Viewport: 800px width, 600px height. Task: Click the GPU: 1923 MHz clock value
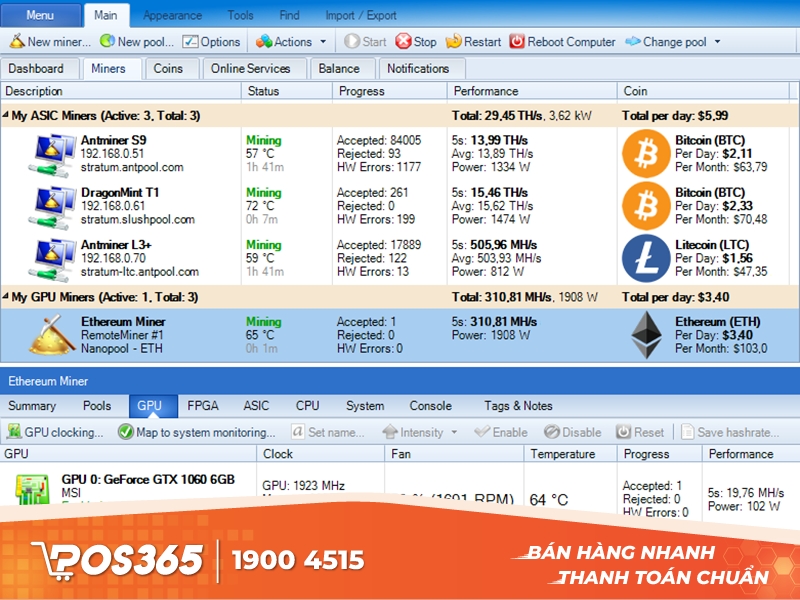click(304, 486)
